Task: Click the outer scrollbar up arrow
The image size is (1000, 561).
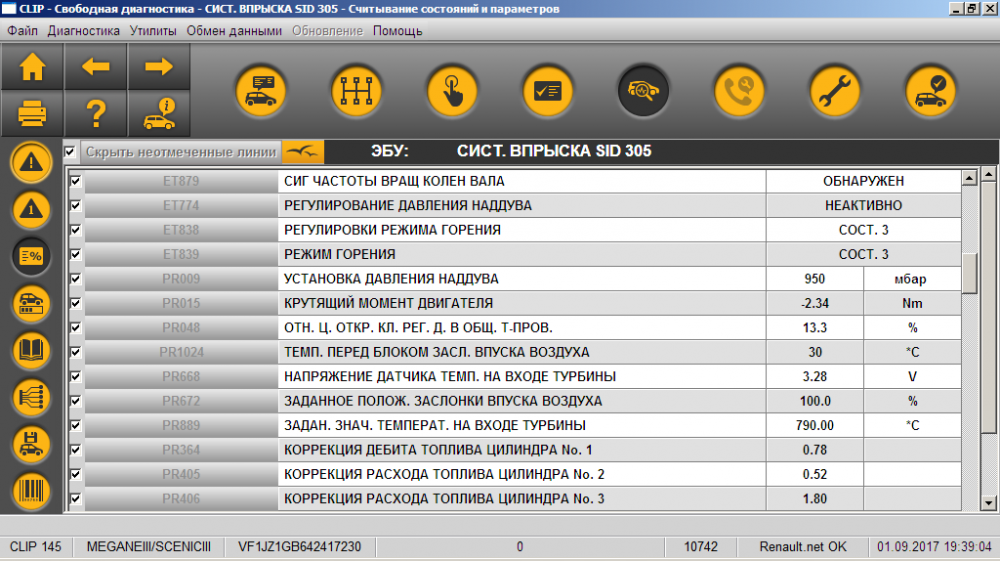Action: (989, 173)
